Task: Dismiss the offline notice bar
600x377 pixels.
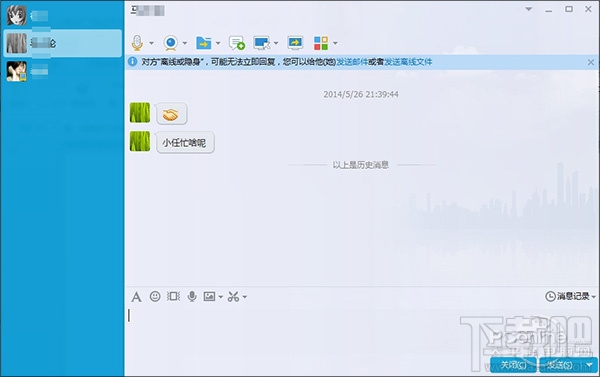Action: pyautogui.click(x=591, y=62)
